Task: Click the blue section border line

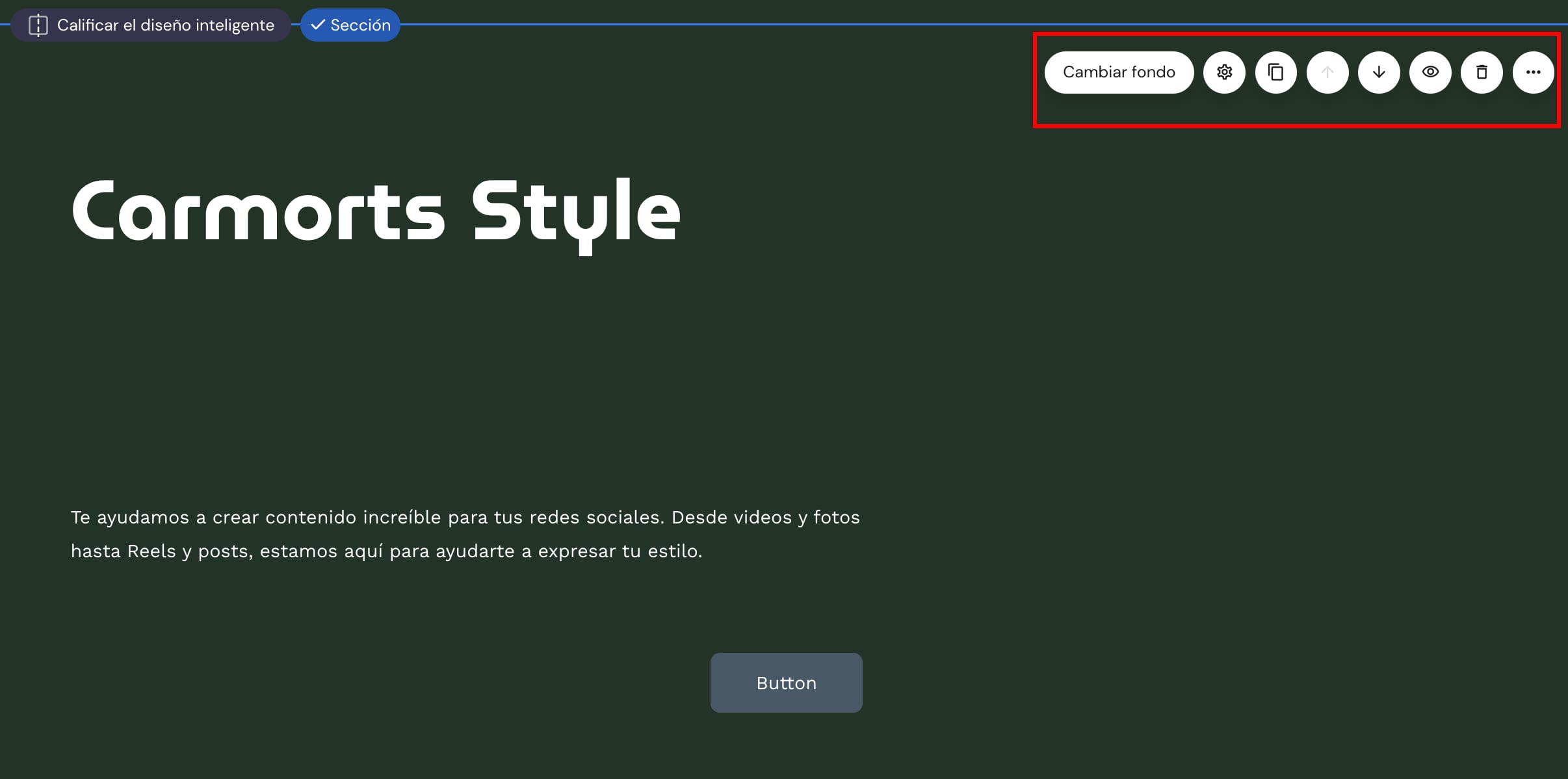Action: 715,24
